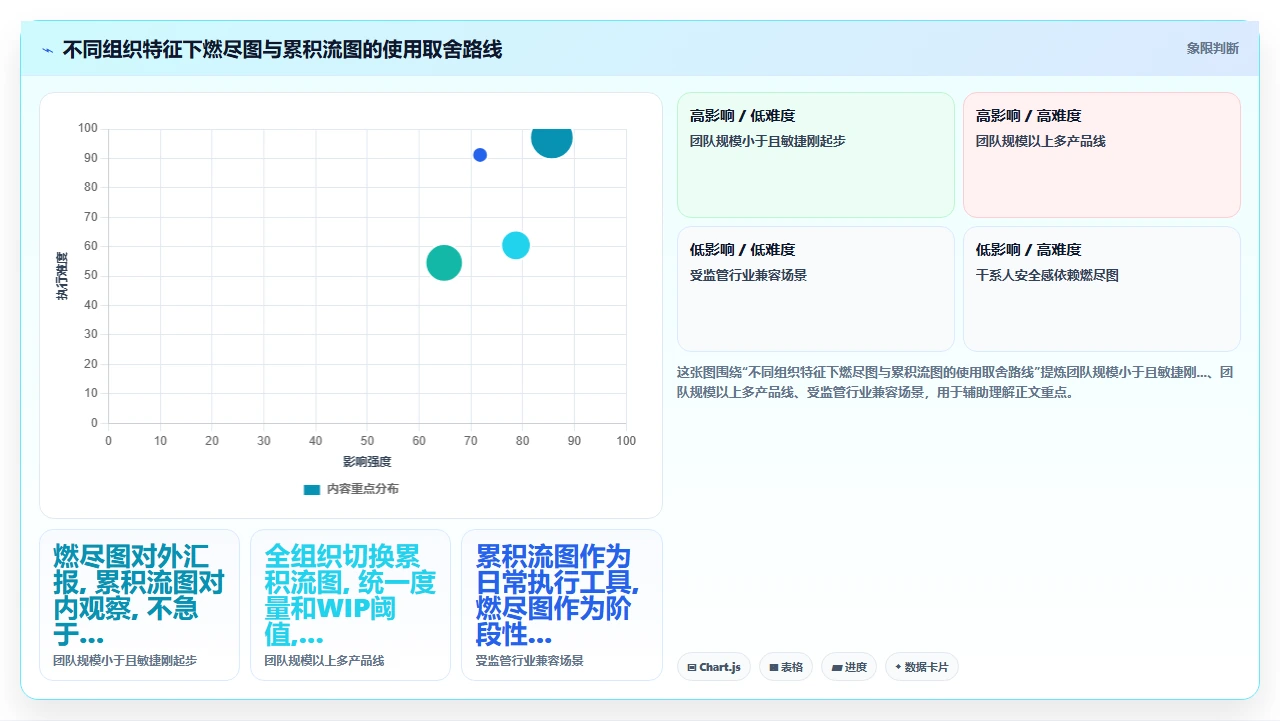This screenshot has height=721, width=1280.
Task: Click the green teal bubble near 55
Action: click(444, 263)
